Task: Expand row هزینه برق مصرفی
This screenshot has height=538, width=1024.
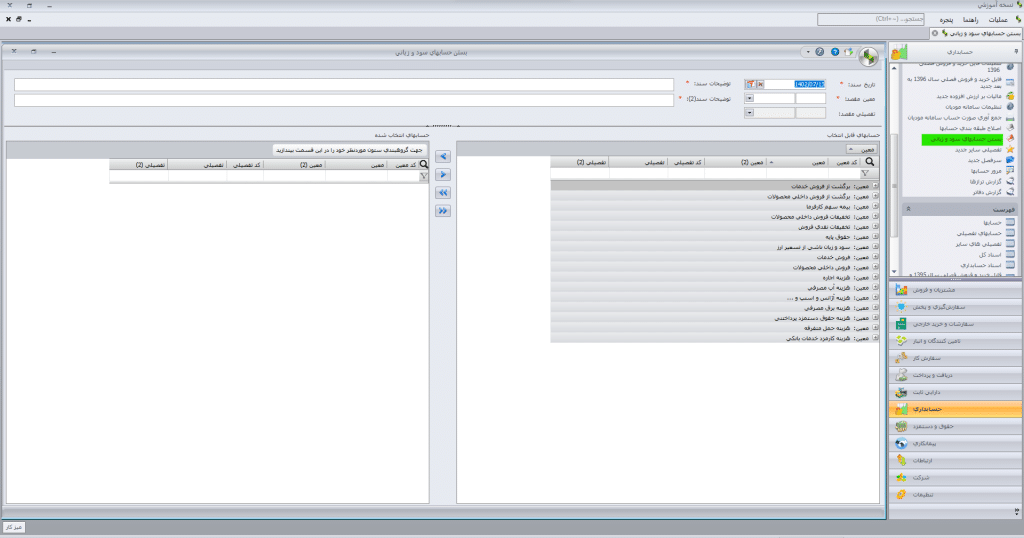Action: click(875, 308)
